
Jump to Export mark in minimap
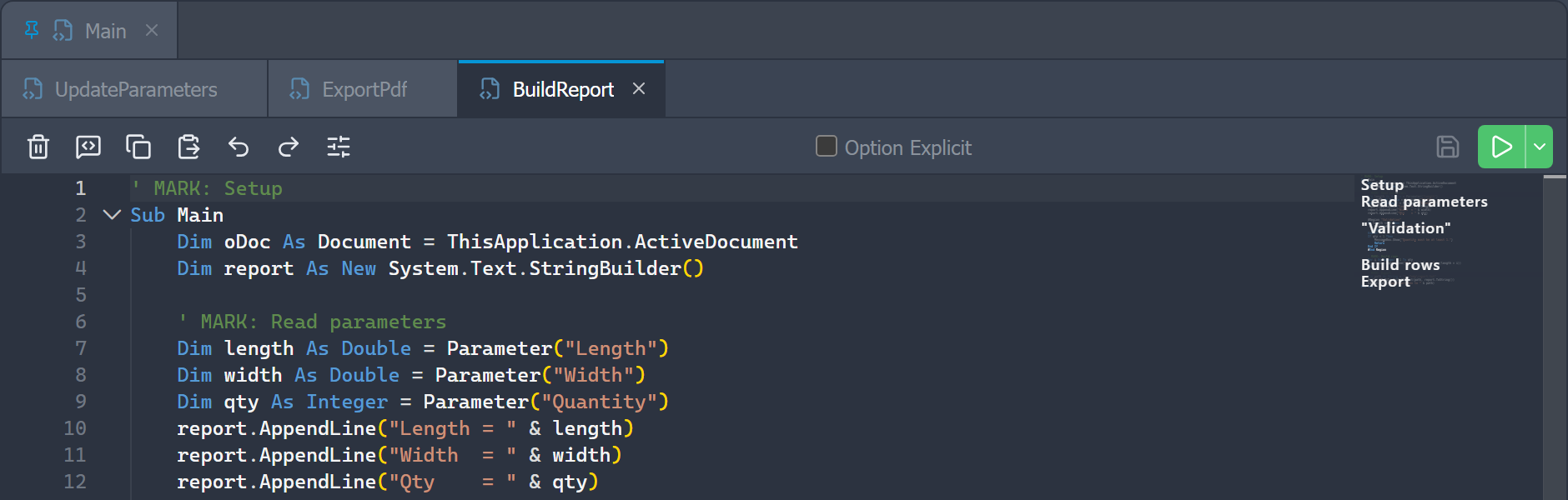point(1385,282)
